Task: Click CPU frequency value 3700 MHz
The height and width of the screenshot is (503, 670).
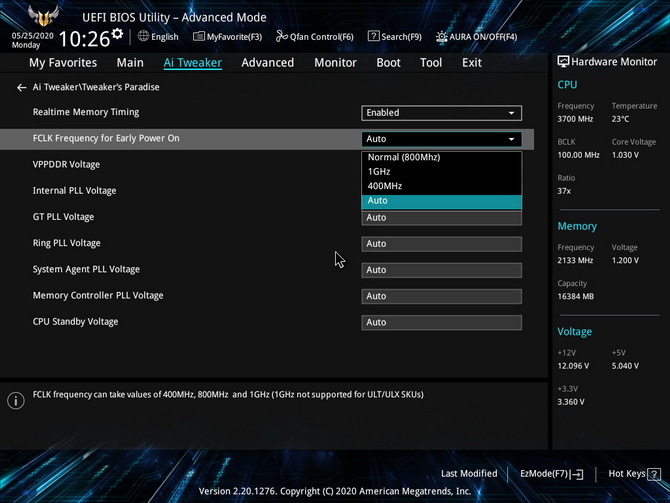Action: pos(575,119)
